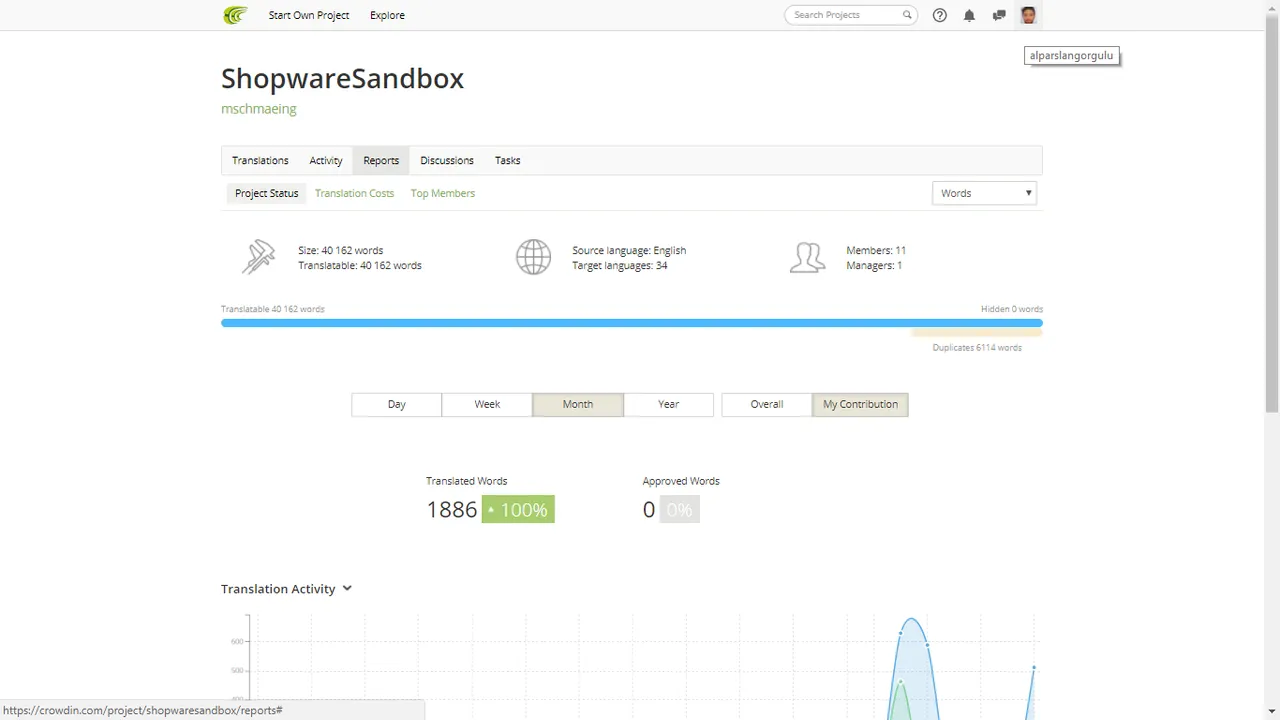Open the messages chat icon
This screenshot has width=1280, height=720.
pos(999,15)
